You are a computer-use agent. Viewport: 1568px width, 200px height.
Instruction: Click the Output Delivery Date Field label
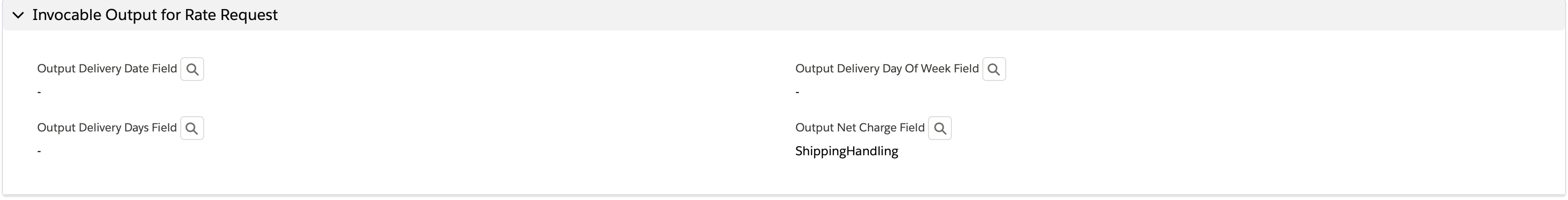[107, 69]
